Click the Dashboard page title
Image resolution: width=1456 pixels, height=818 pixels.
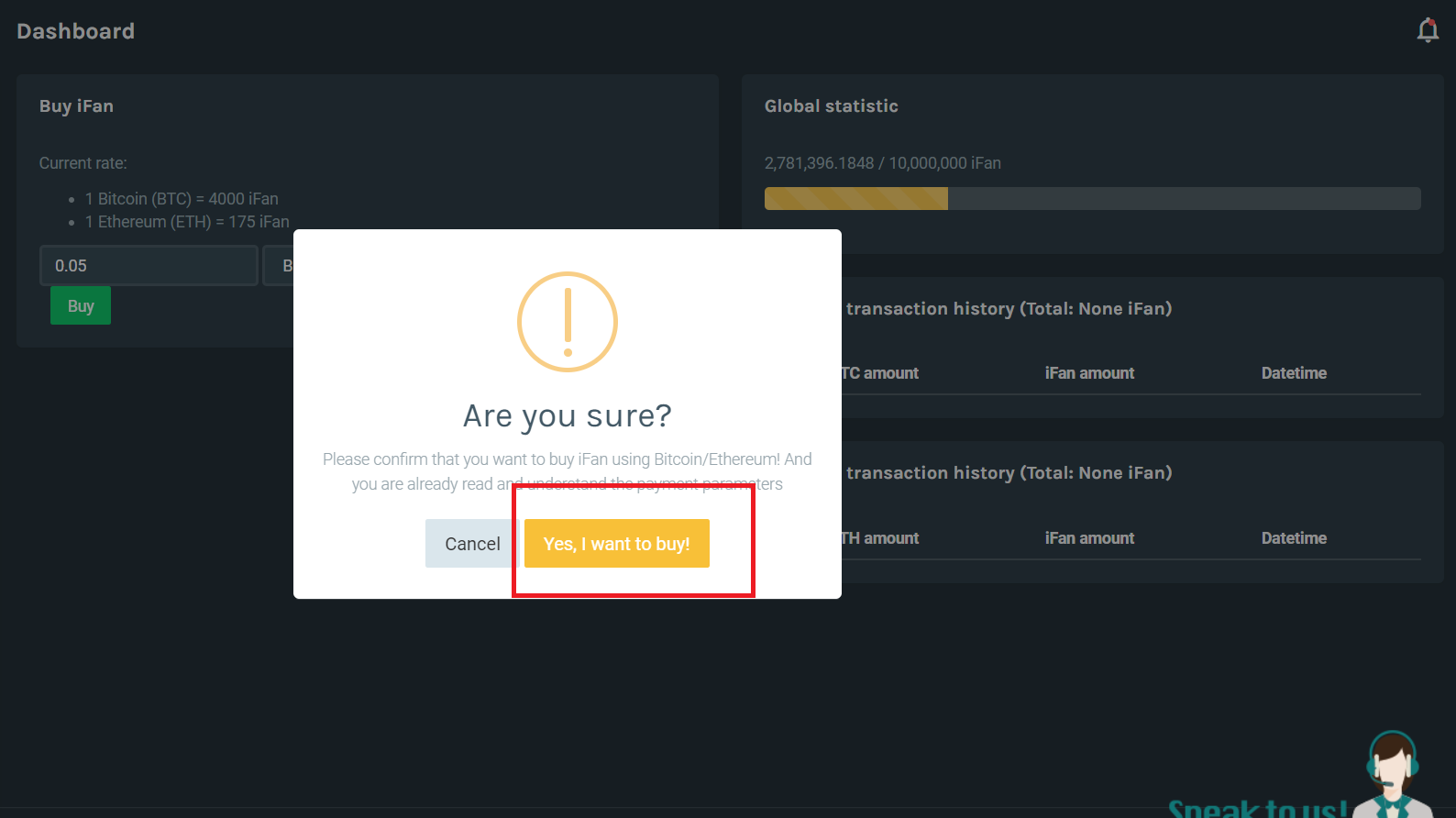point(75,31)
